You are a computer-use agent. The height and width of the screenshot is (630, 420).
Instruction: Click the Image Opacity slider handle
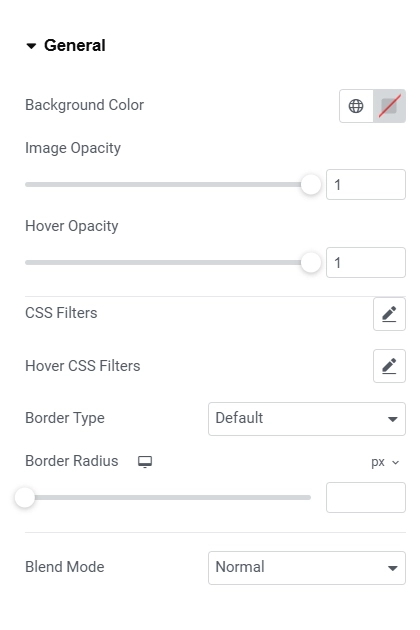311,184
